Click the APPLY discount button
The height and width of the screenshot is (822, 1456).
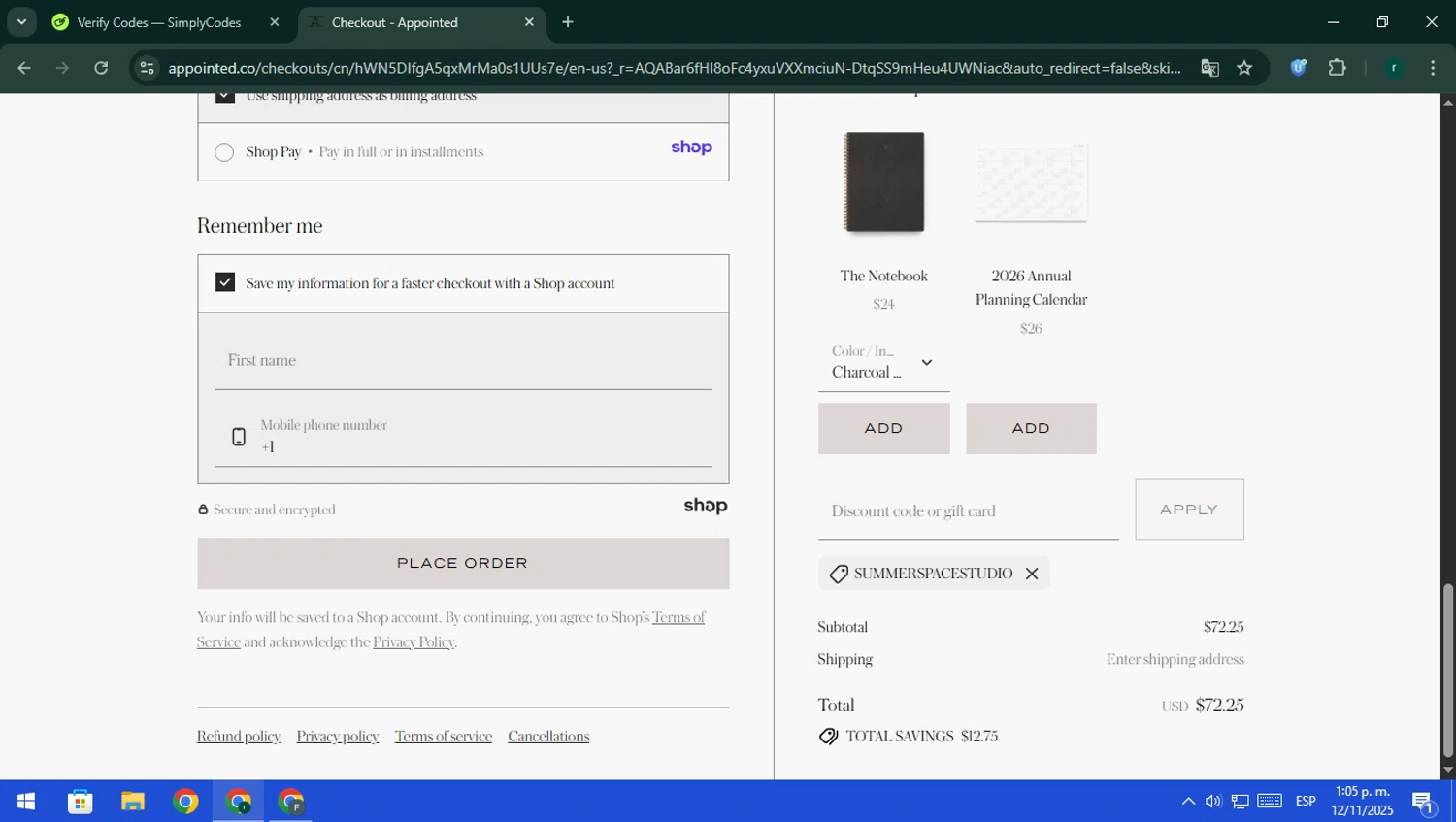[1190, 510]
